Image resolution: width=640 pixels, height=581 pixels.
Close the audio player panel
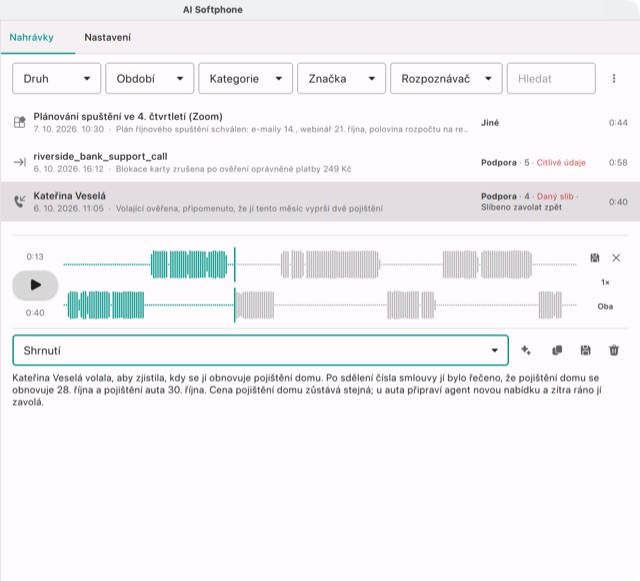click(x=616, y=258)
